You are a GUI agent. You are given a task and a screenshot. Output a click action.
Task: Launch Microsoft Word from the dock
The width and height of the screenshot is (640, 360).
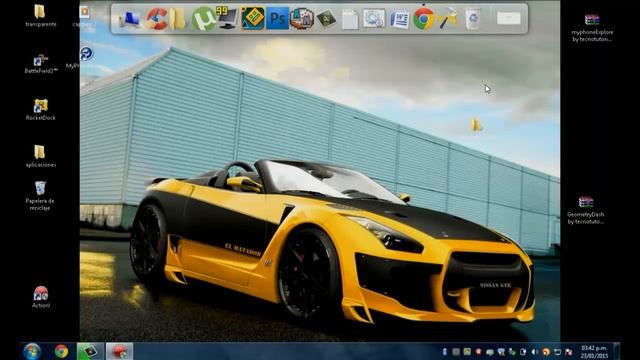coord(399,19)
